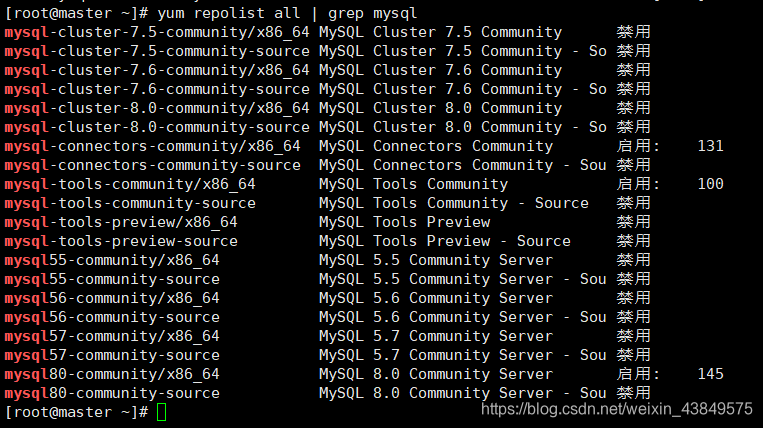
Task: Select repo id 'mysql-cluster-8.0-community/x86_64'
Action: pyautogui.click(x=157, y=108)
